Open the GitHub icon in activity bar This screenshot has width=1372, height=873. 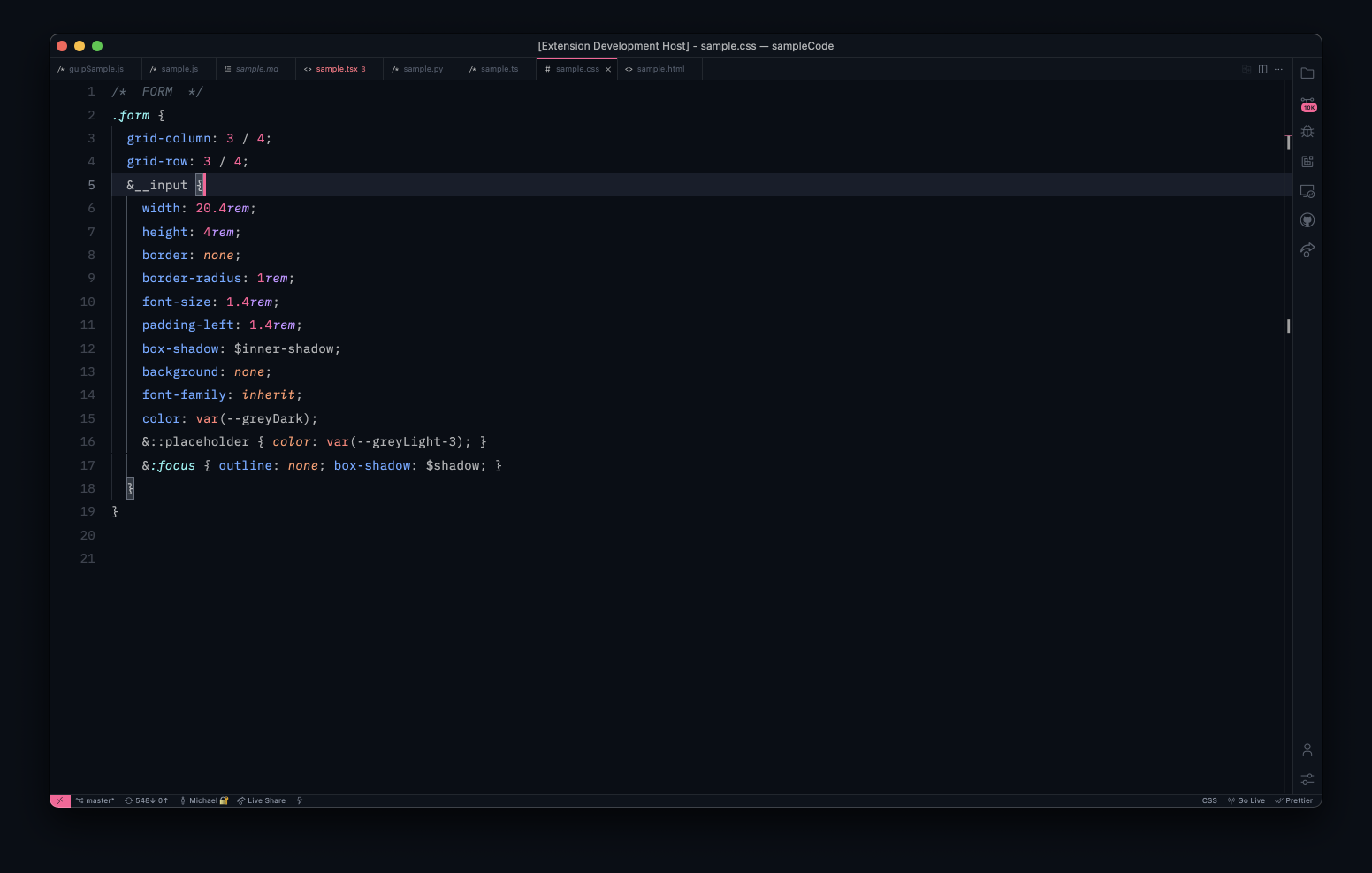click(1307, 220)
